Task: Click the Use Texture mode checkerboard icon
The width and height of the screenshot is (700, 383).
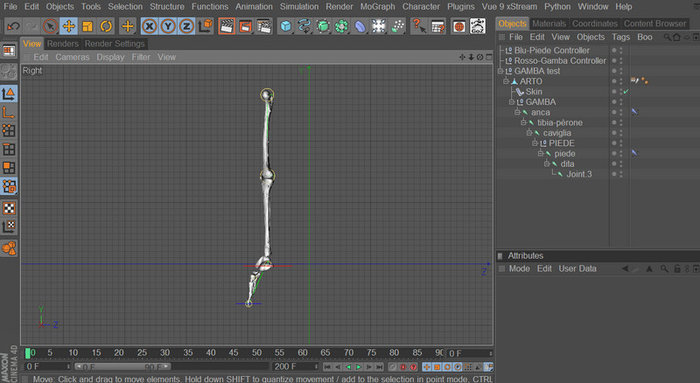Action: coord(9,208)
